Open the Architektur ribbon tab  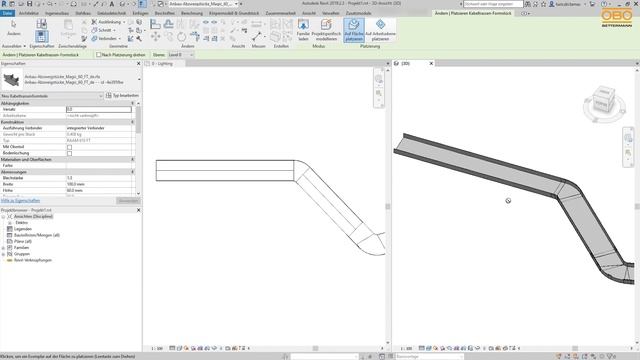coord(29,13)
